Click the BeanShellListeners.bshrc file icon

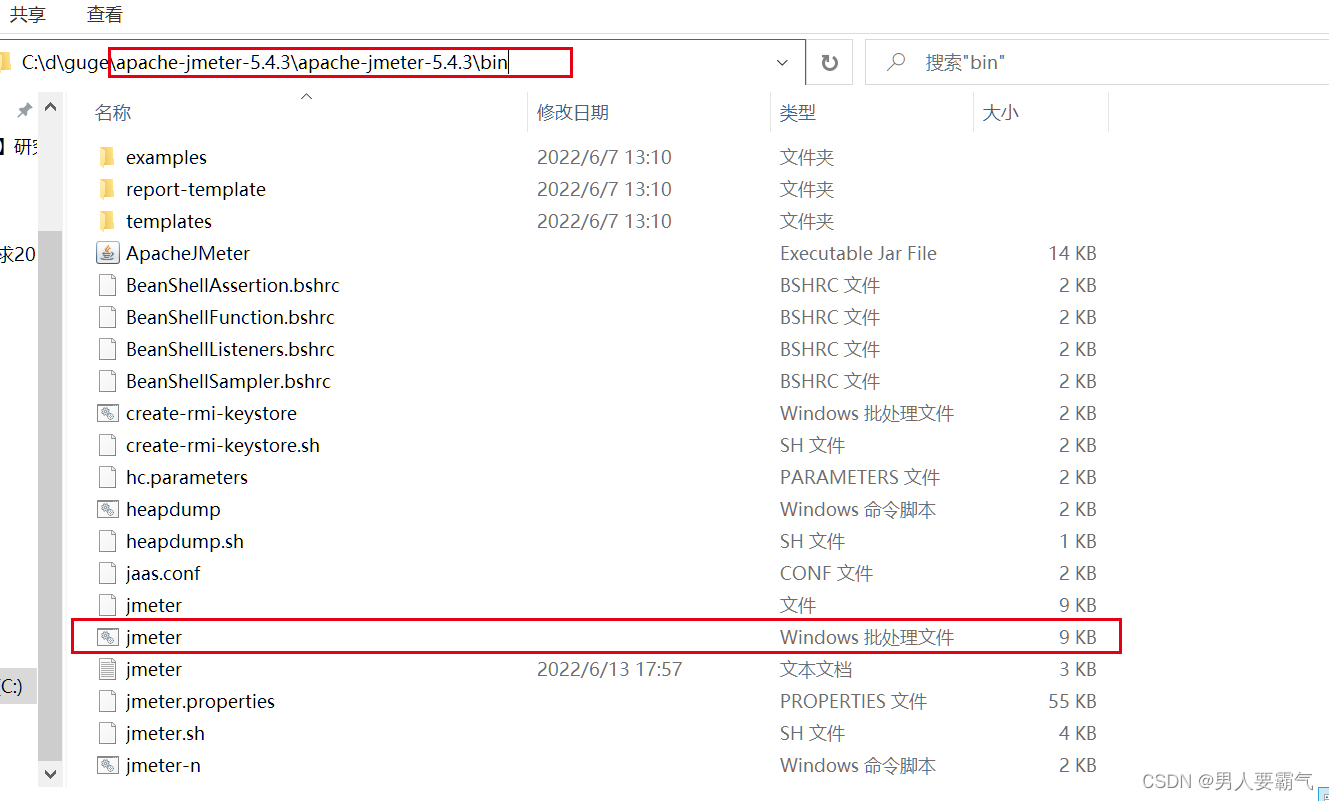(108, 349)
